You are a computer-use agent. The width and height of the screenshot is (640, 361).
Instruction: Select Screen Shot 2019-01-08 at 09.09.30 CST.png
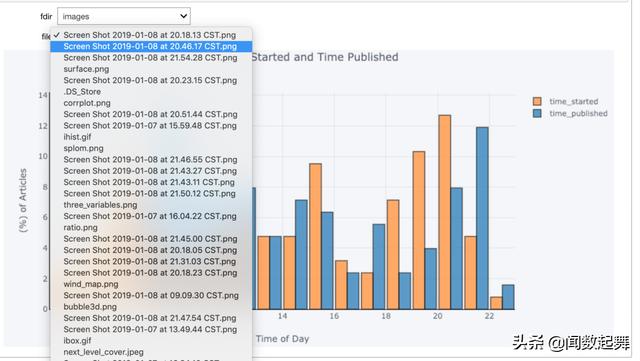[x=151, y=296]
